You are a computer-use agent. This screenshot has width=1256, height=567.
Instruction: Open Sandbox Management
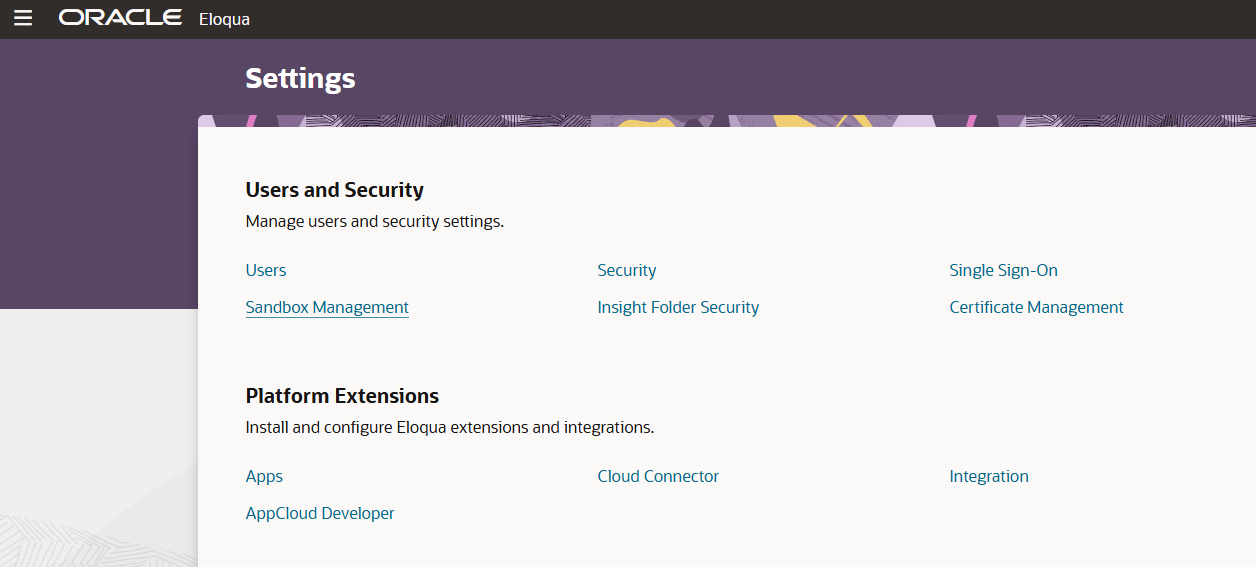(x=327, y=307)
